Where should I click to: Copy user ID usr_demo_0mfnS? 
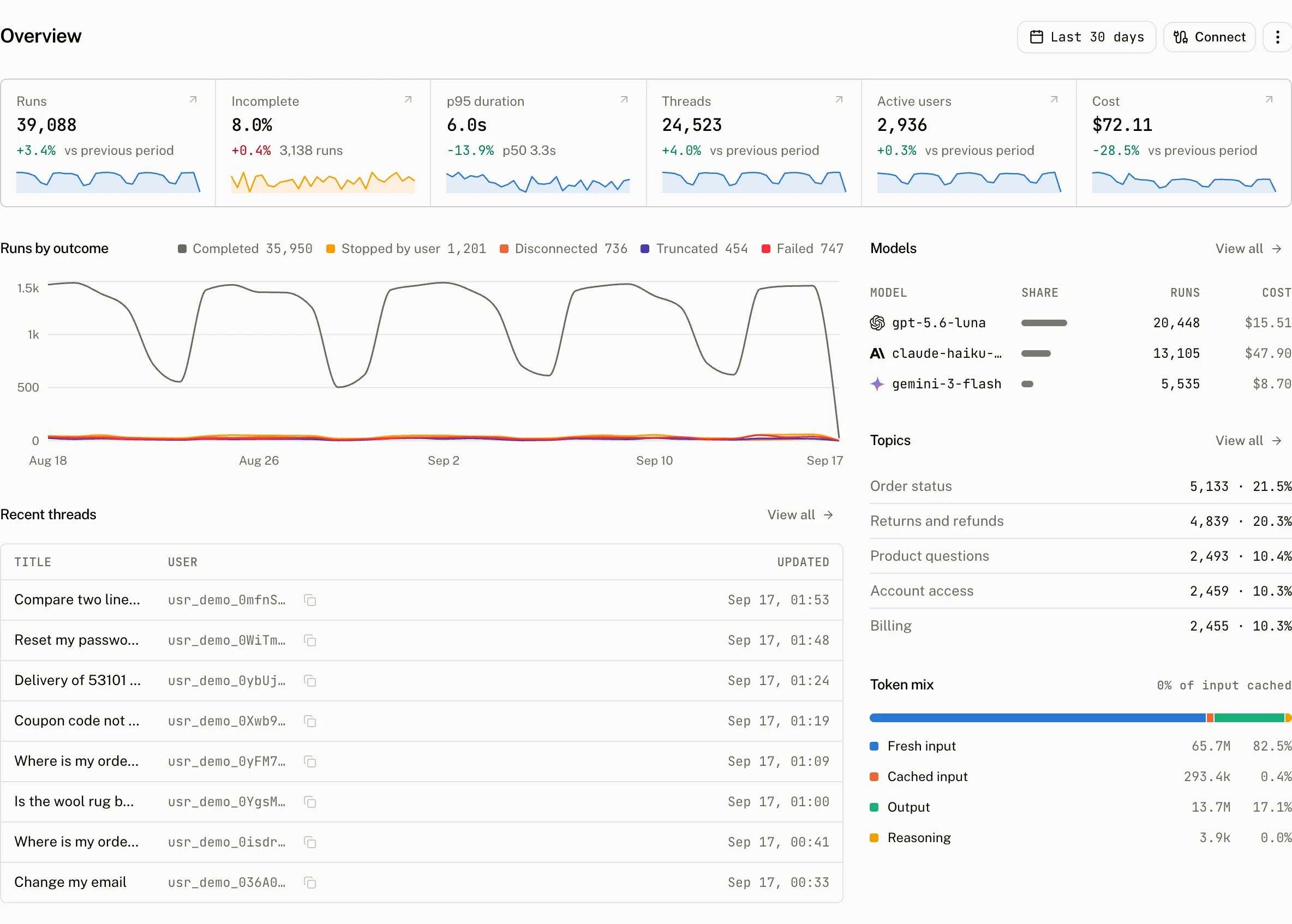click(x=310, y=599)
